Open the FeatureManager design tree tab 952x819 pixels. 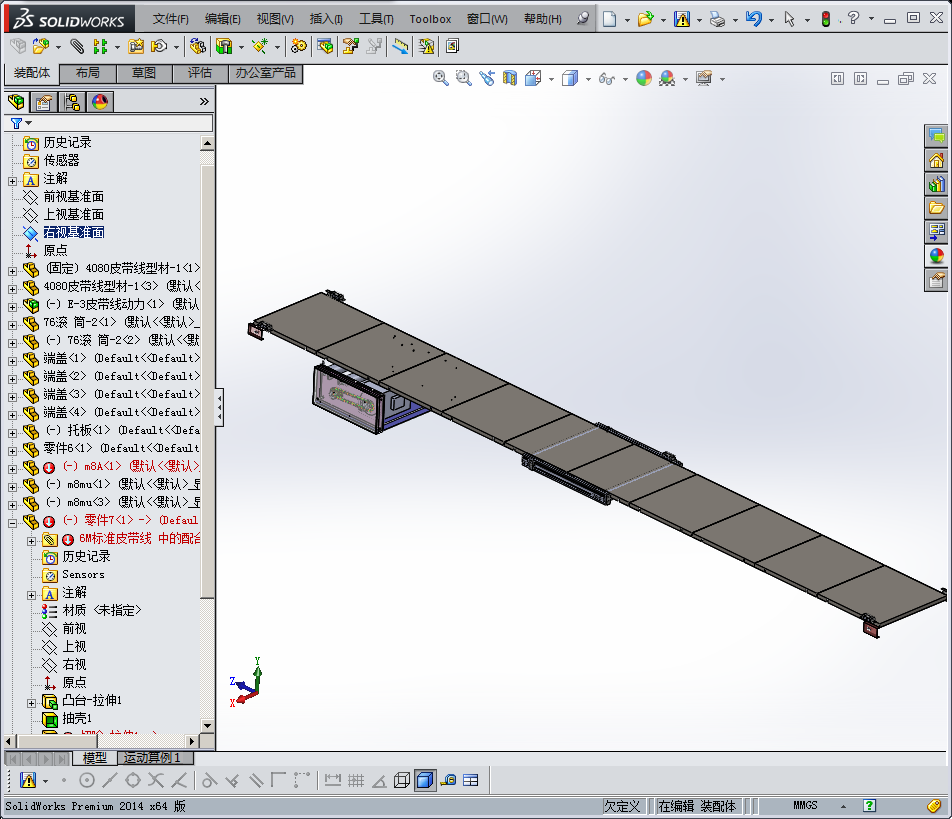pyautogui.click(x=17, y=101)
